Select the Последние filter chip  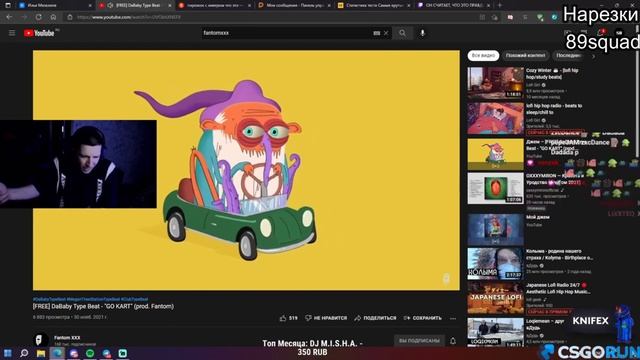tap(569, 56)
